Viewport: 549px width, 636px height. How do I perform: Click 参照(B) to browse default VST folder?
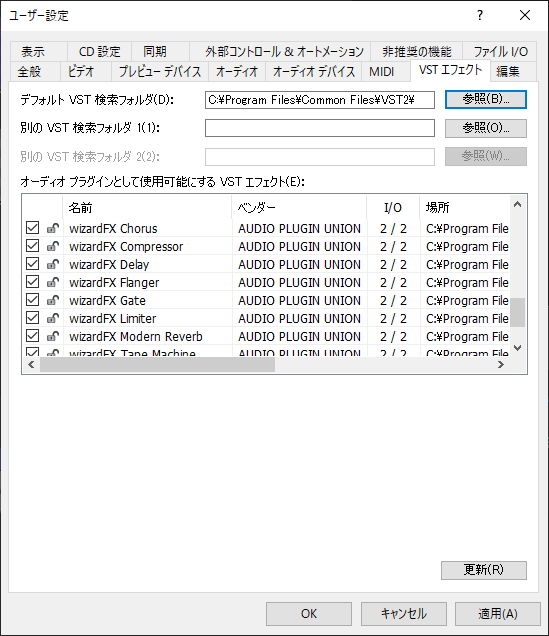coord(486,99)
